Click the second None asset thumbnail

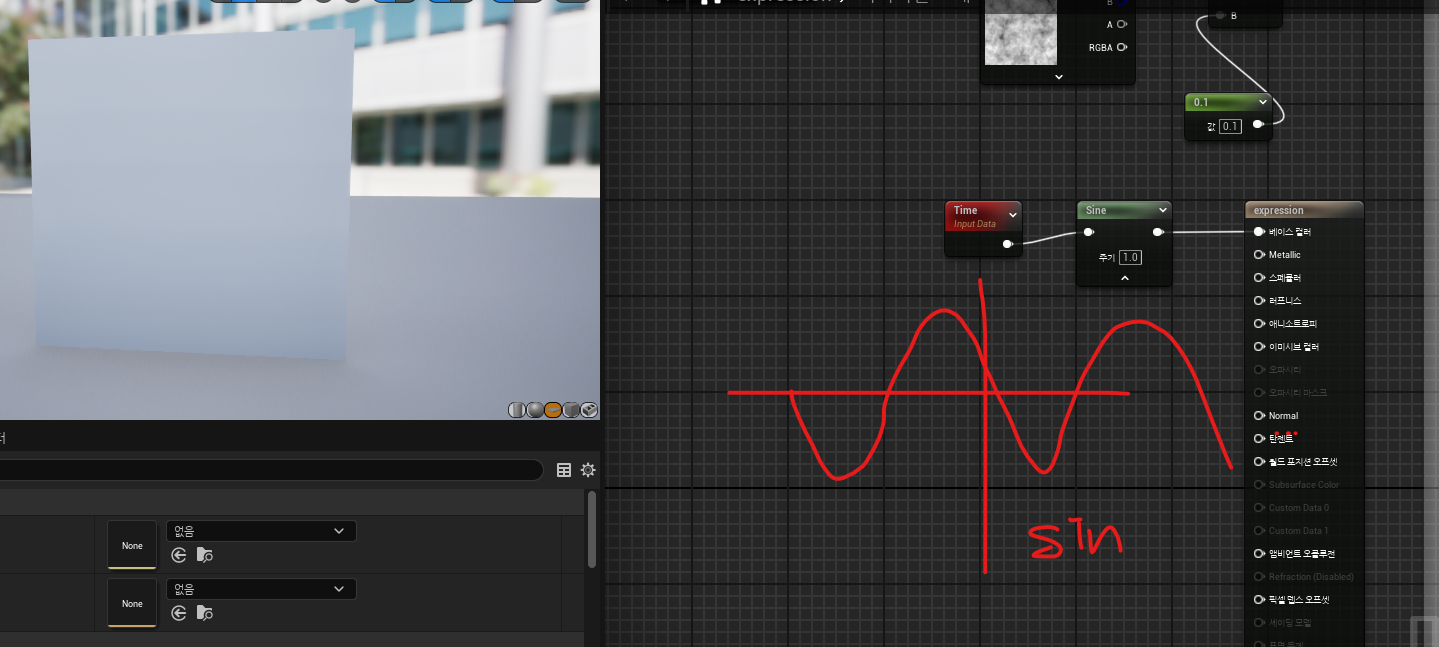coord(132,603)
